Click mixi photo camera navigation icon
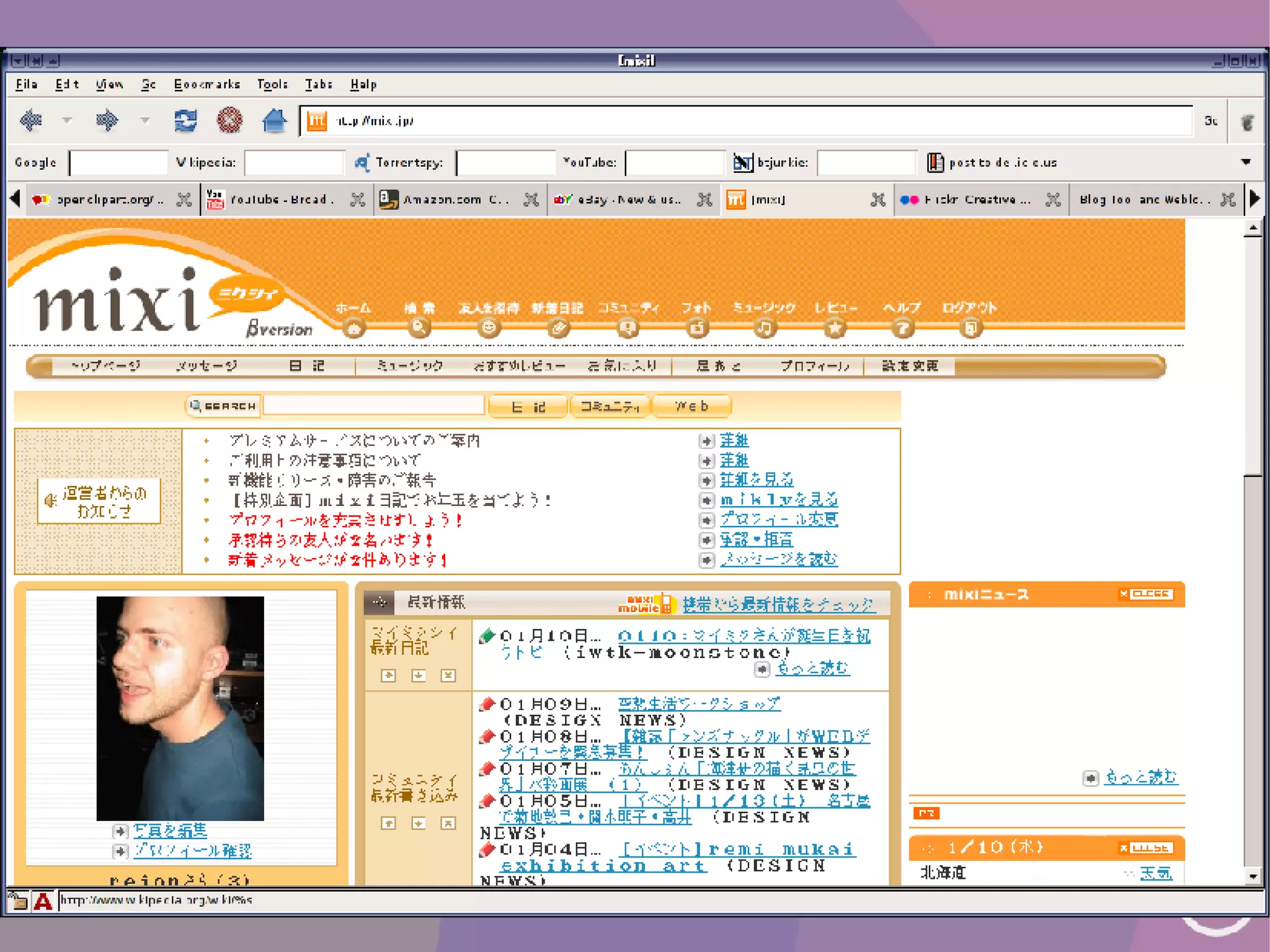 point(697,327)
